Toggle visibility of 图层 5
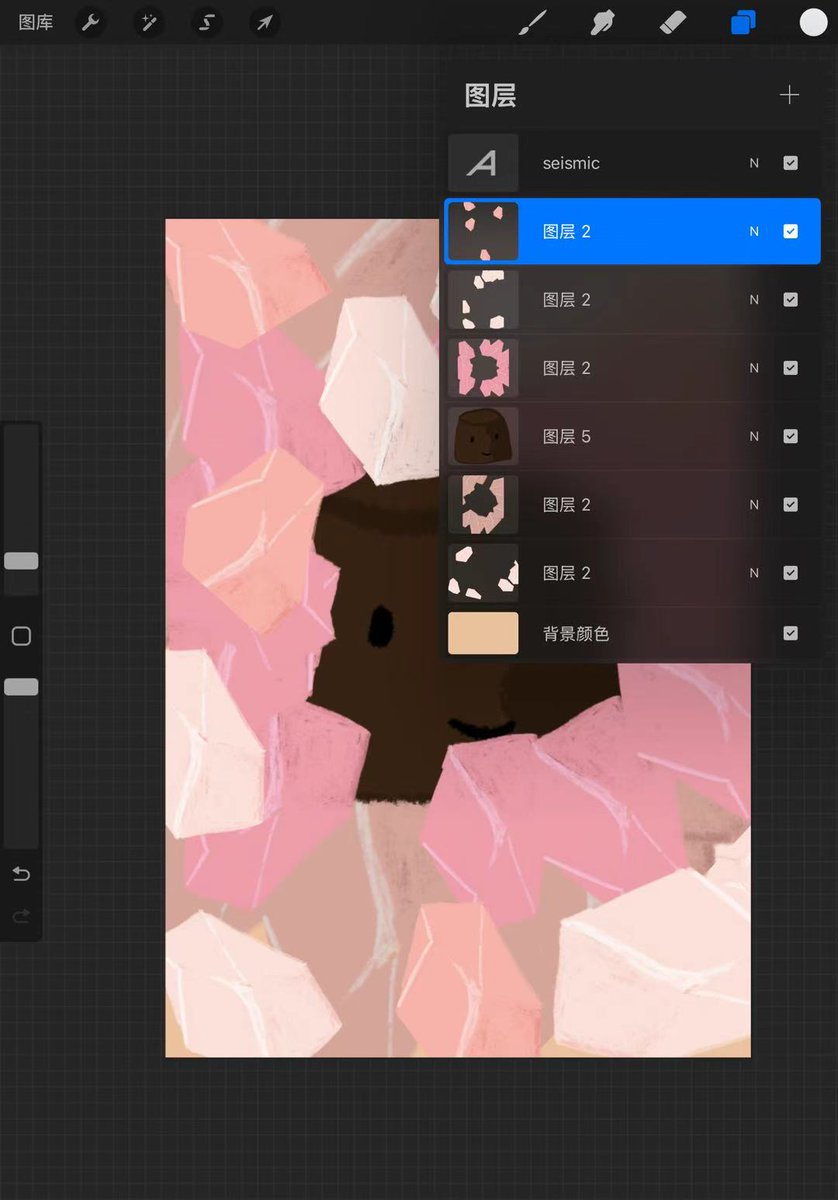Viewport: 838px width, 1200px height. pyautogui.click(x=790, y=436)
